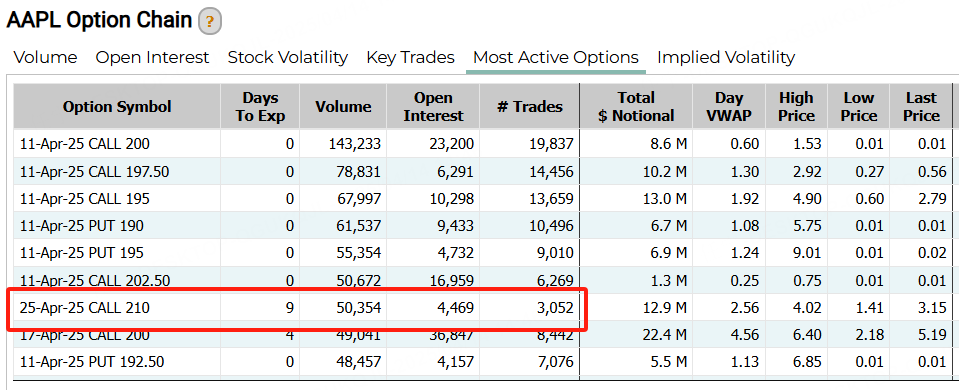Switch to the Implied Volatility tab
The height and width of the screenshot is (390, 959).
click(726, 57)
